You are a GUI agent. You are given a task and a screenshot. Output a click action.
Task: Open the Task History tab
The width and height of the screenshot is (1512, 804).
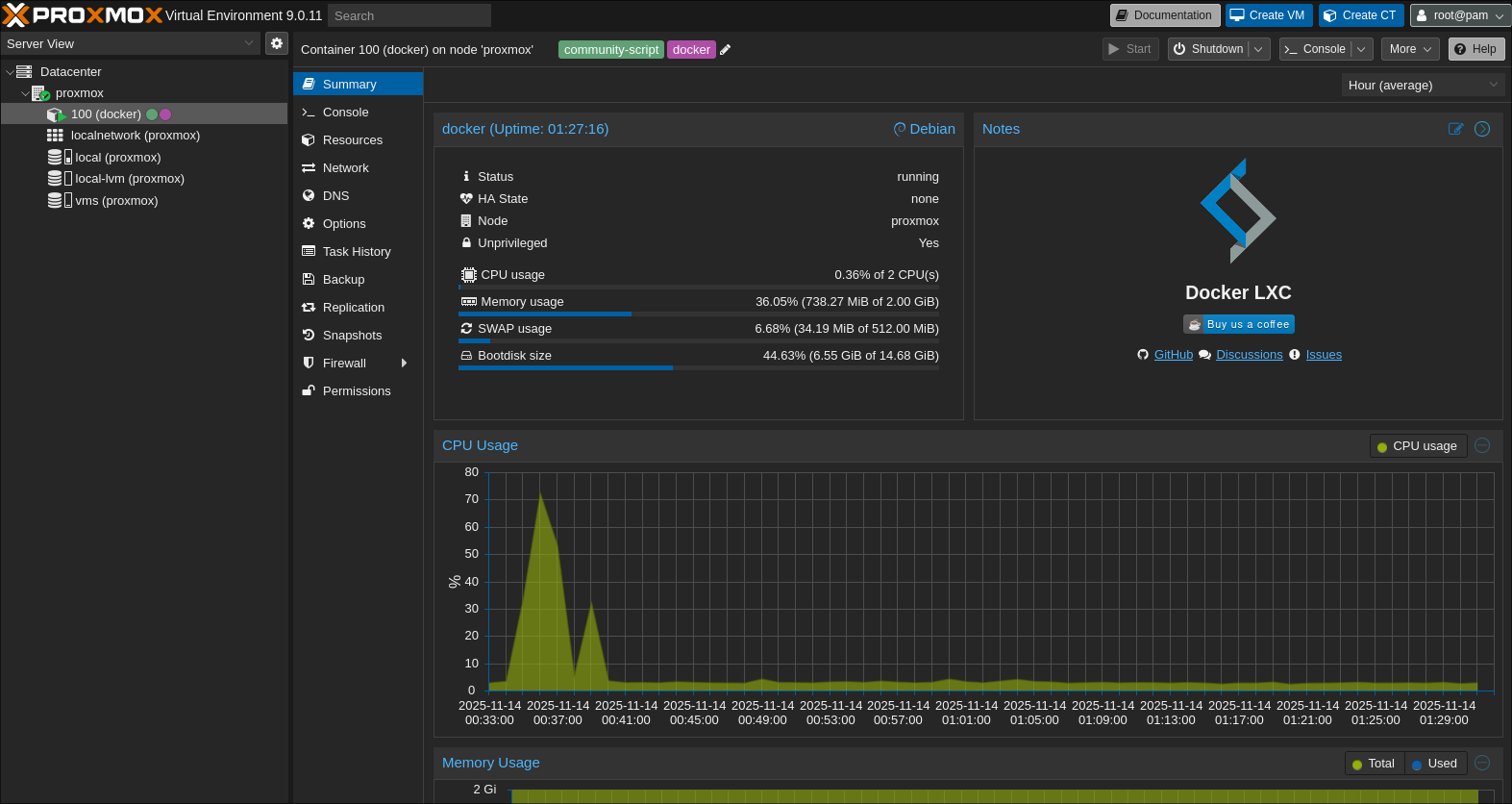click(358, 252)
